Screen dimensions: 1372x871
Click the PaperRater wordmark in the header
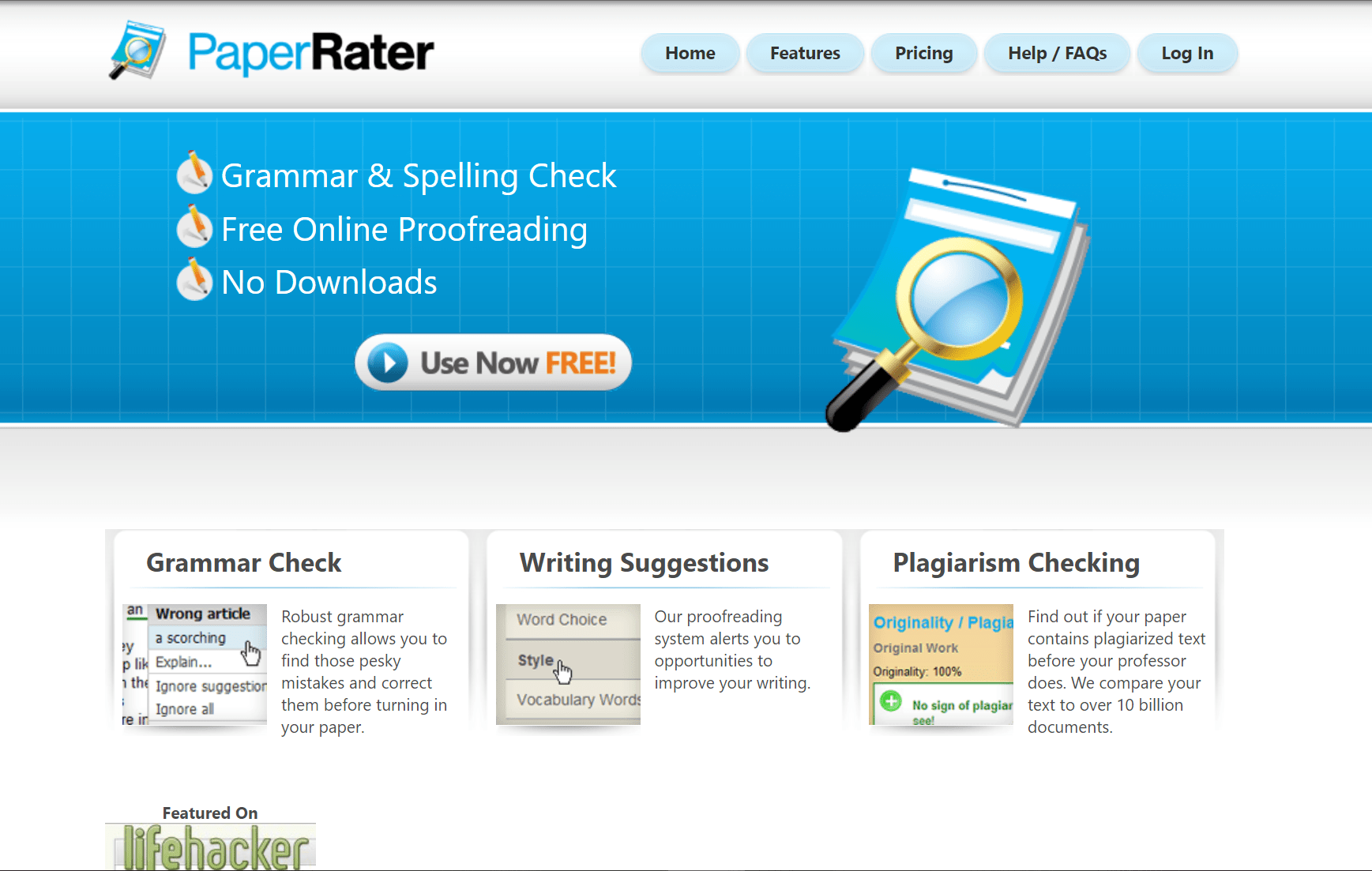pos(310,53)
